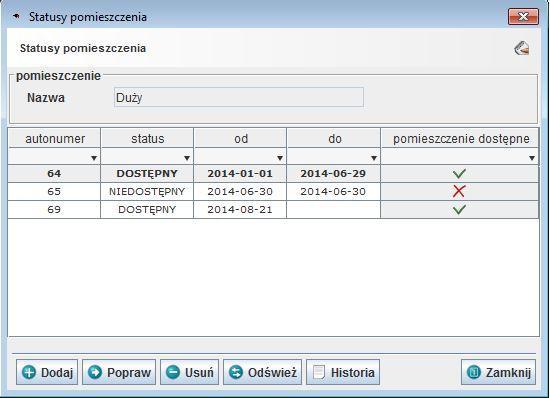Close the Statusy pomieszczenia window
550x398 pixels.
[x=523, y=16]
